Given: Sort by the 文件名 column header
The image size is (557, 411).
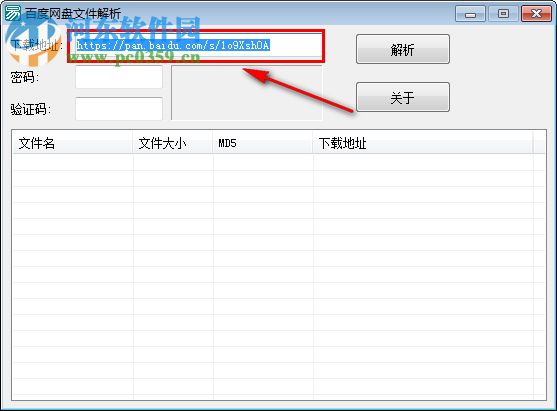Looking at the screenshot, I should coord(73,143).
